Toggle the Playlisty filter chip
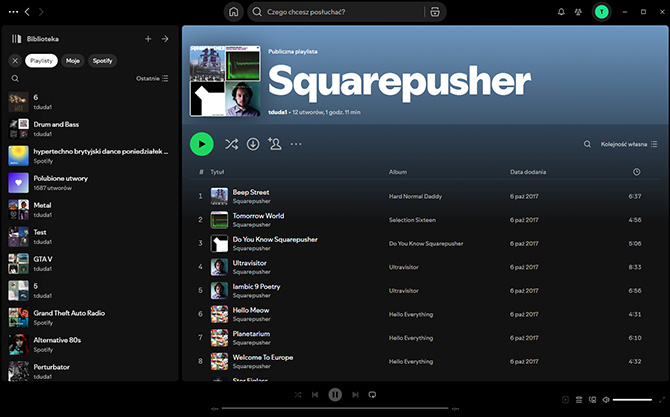 41,61
